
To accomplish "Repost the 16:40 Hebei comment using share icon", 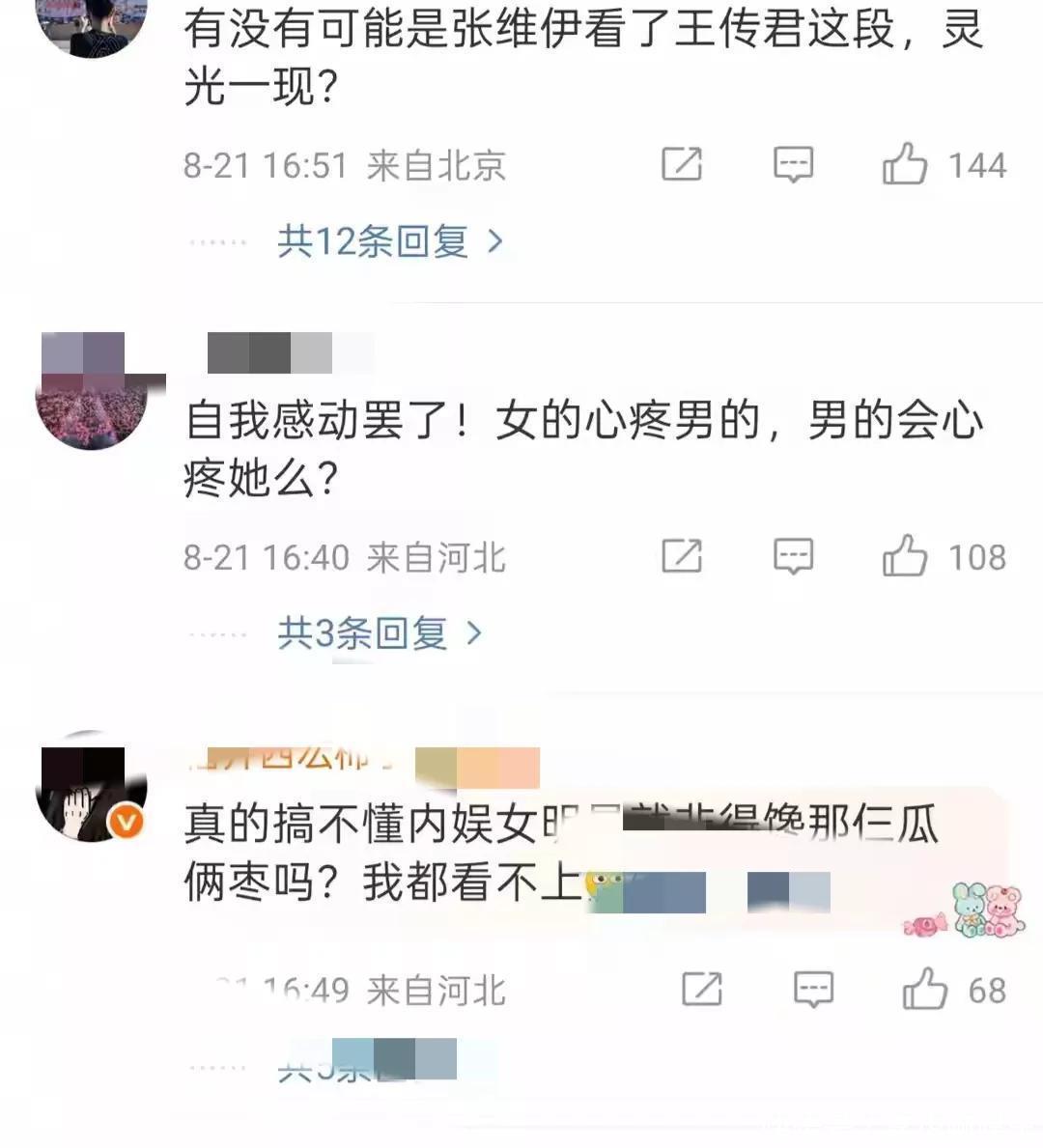I will coord(682,556).
